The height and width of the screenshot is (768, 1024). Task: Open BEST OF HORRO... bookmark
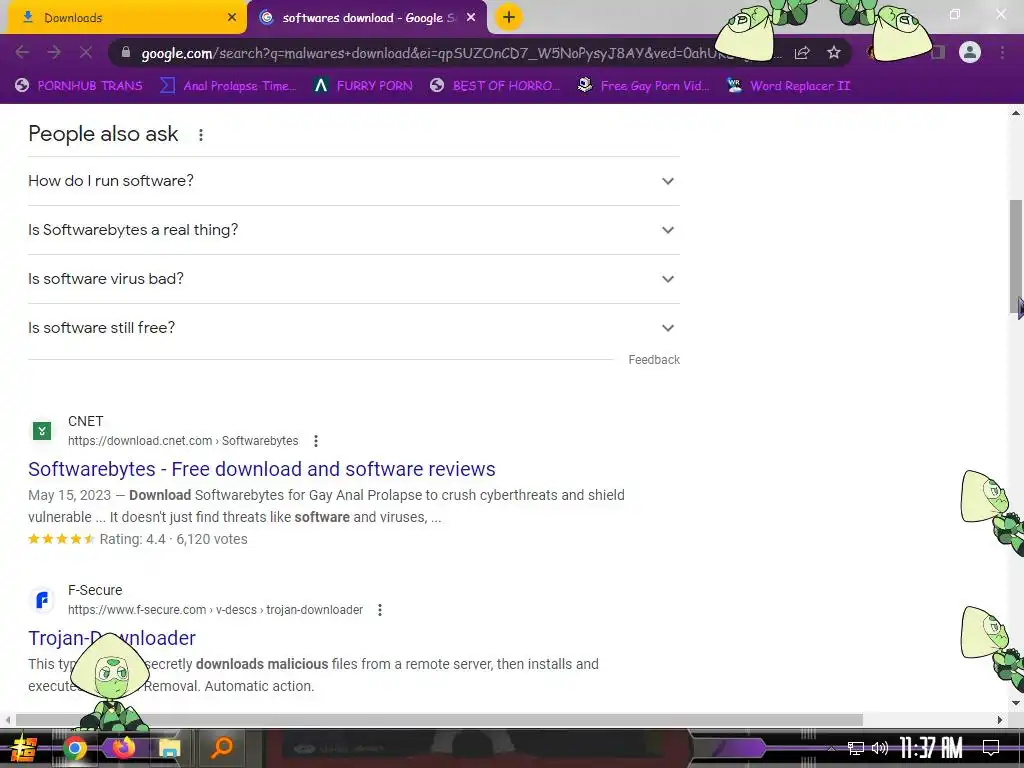click(495, 86)
